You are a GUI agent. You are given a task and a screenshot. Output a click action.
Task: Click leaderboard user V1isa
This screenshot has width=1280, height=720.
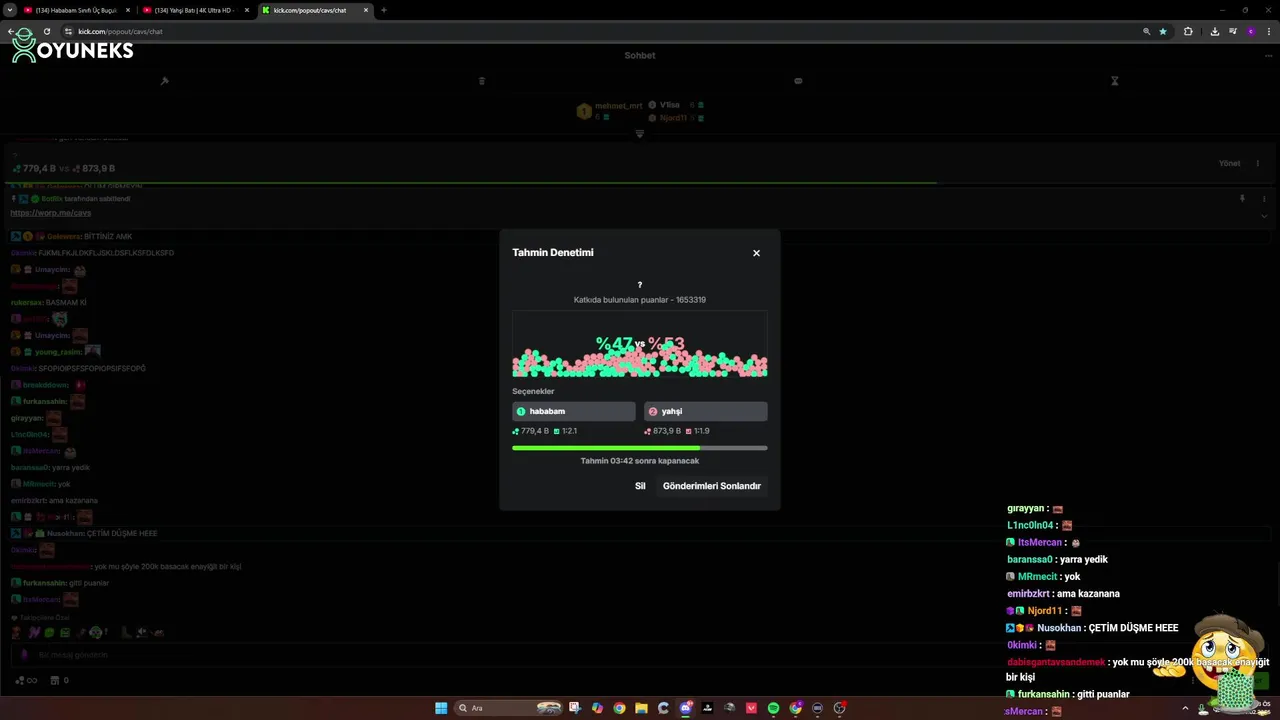coord(669,105)
